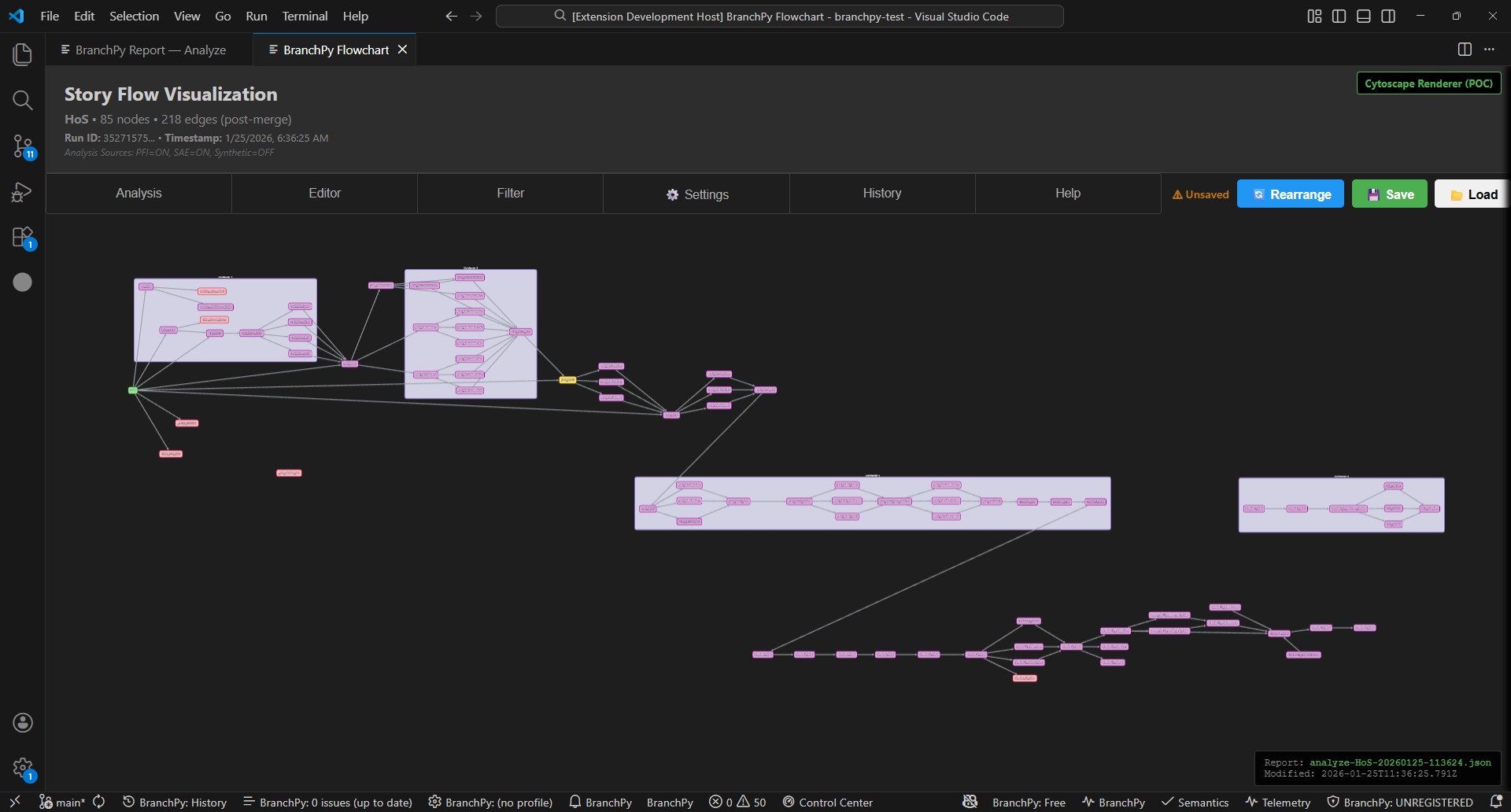Split the editor to the right
Image resolution: width=1511 pixels, height=812 pixels.
click(x=1465, y=49)
